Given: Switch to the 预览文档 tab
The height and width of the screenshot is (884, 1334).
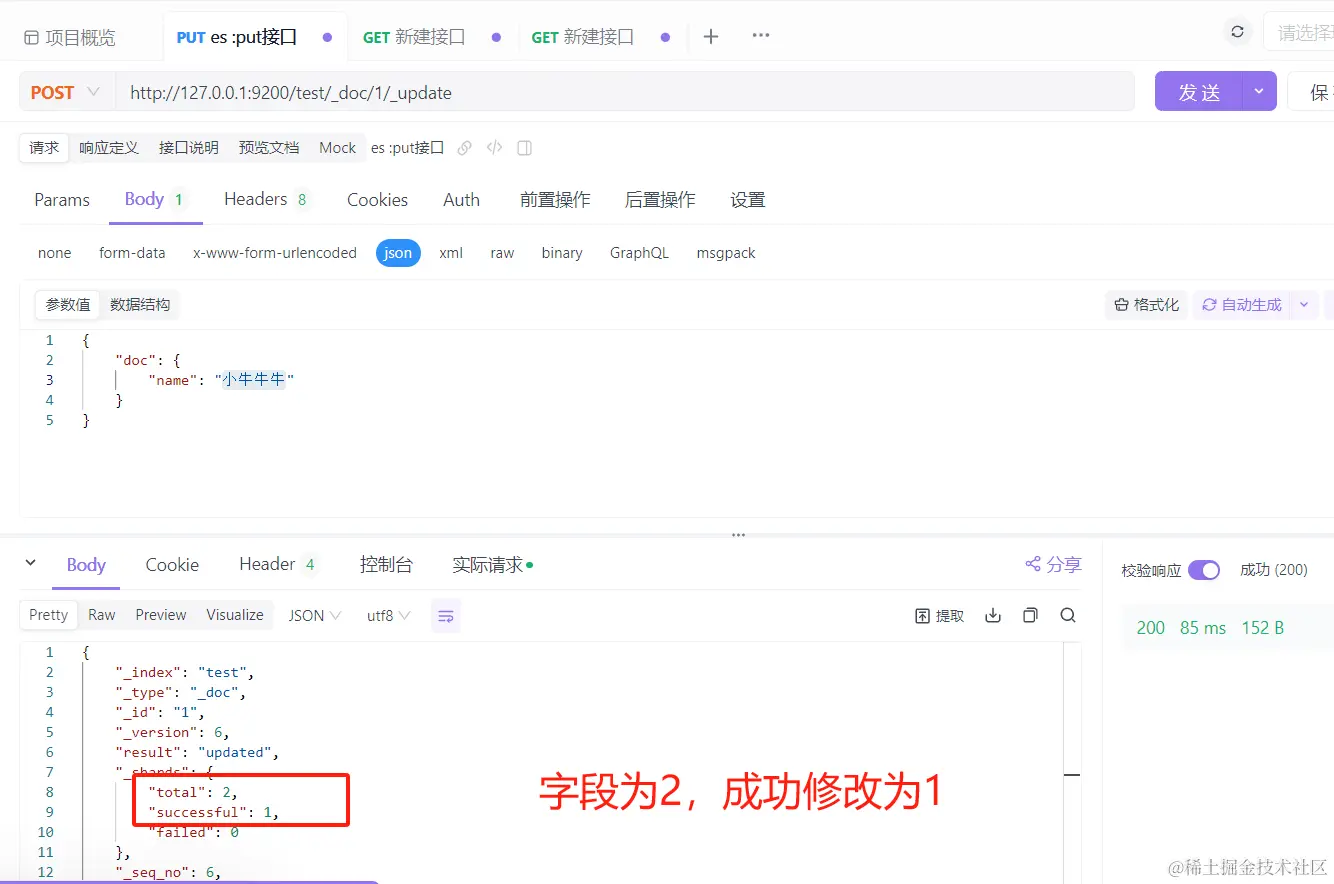Looking at the screenshot, I should click(x=269, y=148).
